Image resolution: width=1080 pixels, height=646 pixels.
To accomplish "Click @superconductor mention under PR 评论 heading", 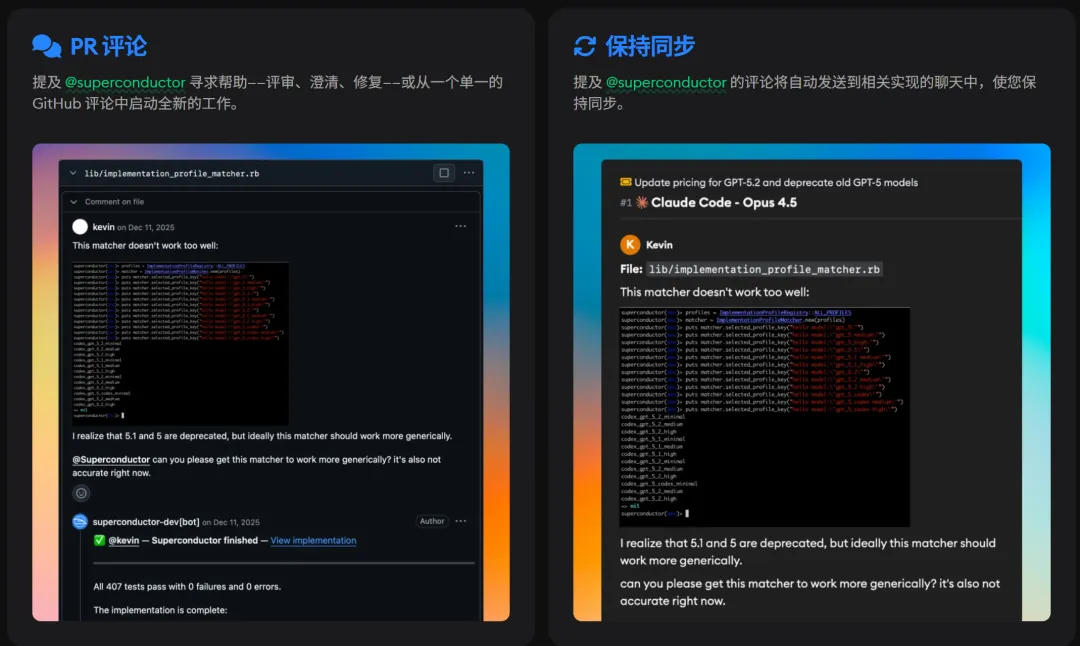I will tap(125, 83).
